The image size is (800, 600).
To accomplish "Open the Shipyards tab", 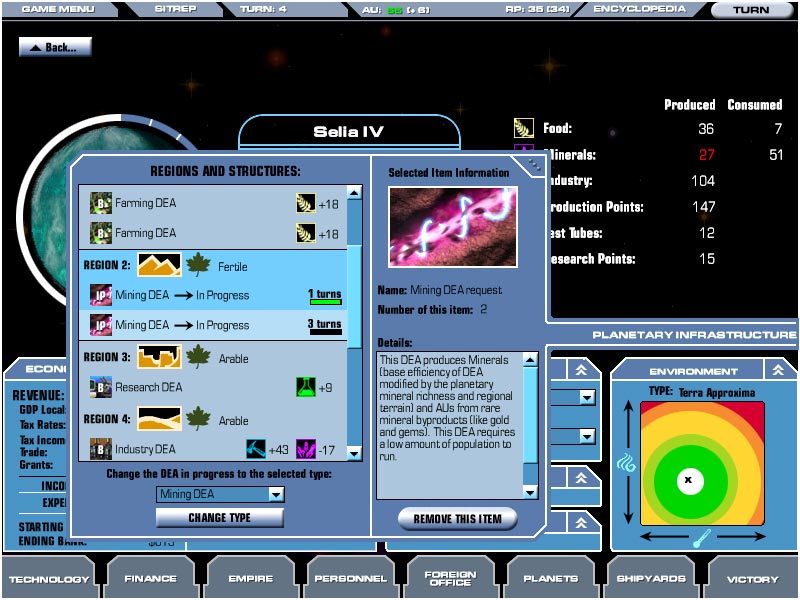I will point(651,578).
